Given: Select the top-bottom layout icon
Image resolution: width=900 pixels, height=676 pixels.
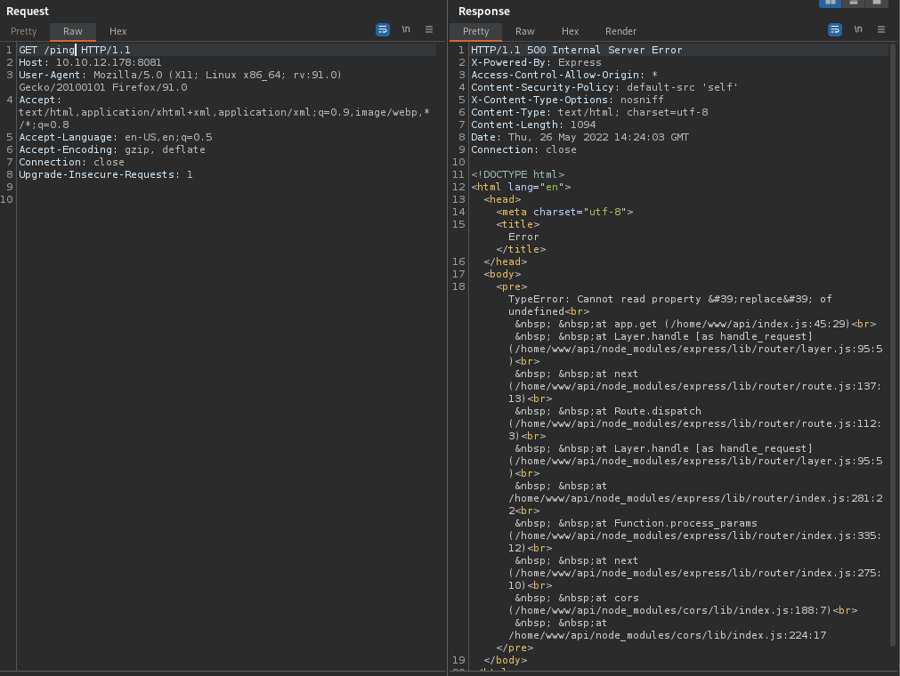Looking at the screenshot, I should click(853, 3).
